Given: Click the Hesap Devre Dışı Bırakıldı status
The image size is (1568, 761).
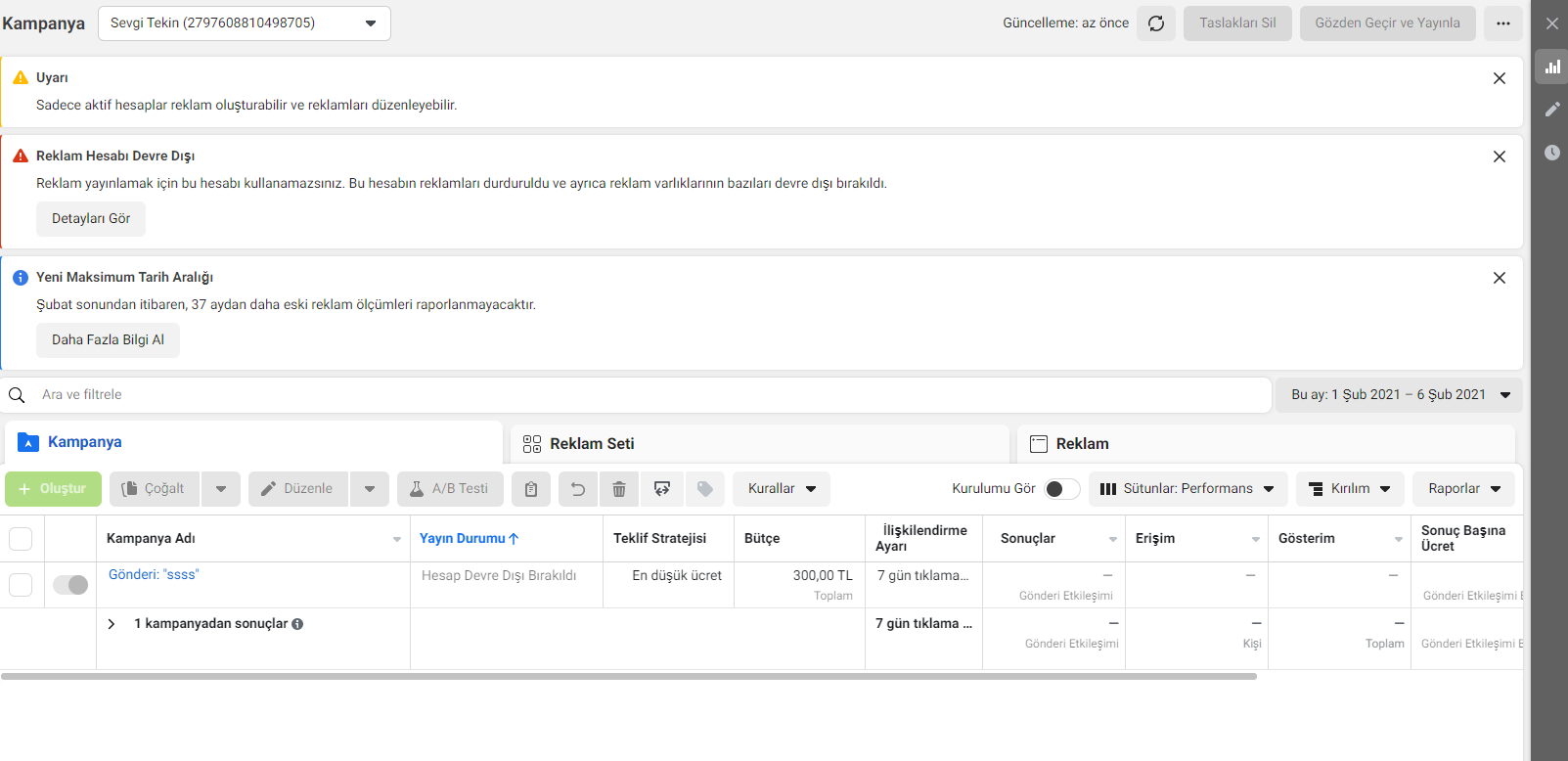Looking at the screenshot, I should coord(499,576).
